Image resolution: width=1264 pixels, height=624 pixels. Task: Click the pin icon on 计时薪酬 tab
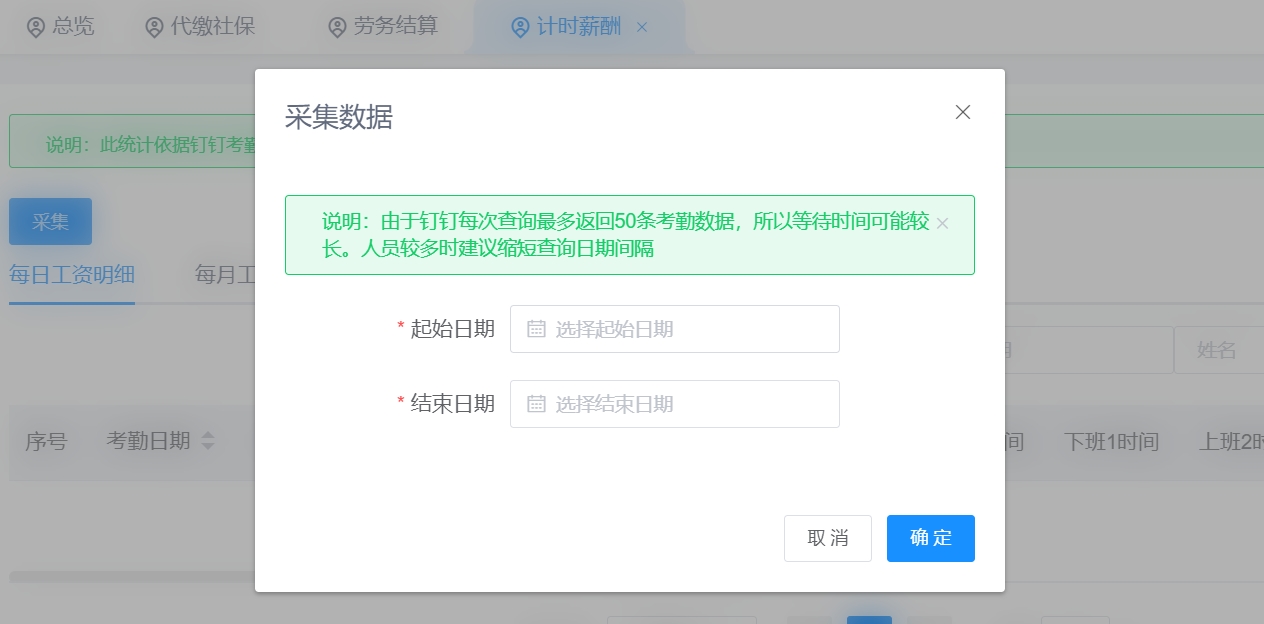coord(518,27)
